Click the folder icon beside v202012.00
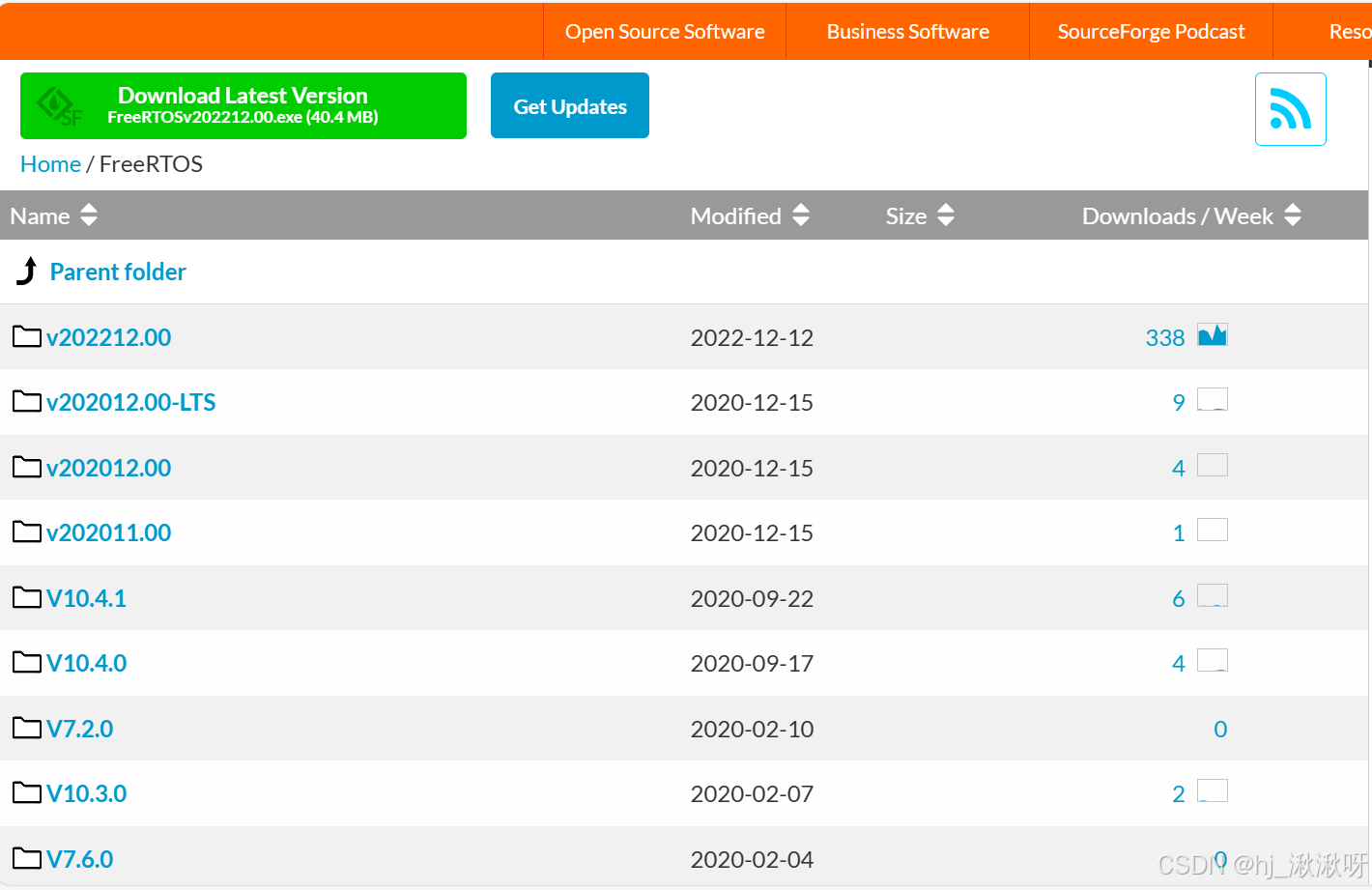The width and height of the screenshot is (1372, 890). click(27, 467)
